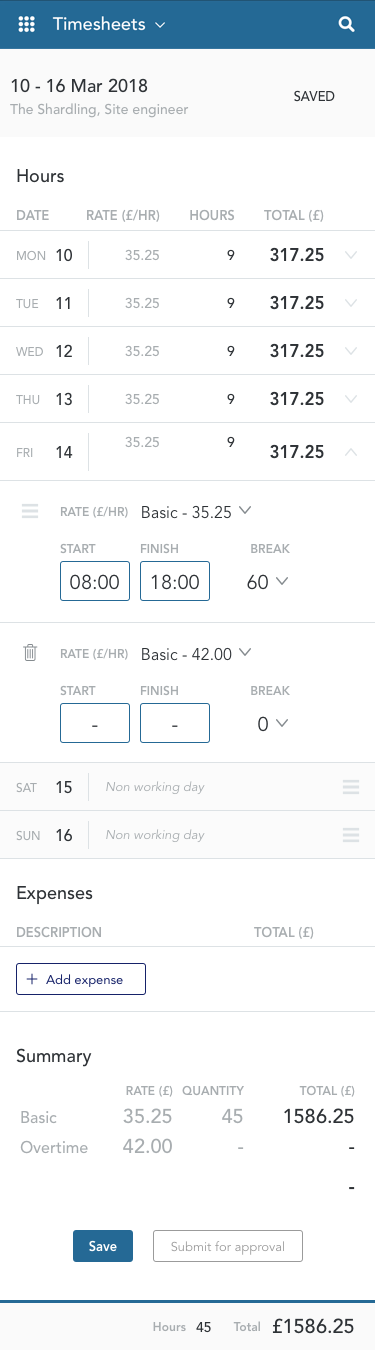Change the 60 minute break dropdown
Screen dimensions: 375x1350
click(266, 582)
